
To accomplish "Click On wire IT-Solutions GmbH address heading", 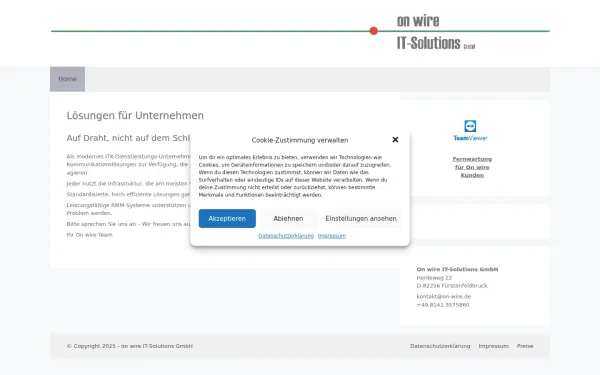I will coord(457,269).
